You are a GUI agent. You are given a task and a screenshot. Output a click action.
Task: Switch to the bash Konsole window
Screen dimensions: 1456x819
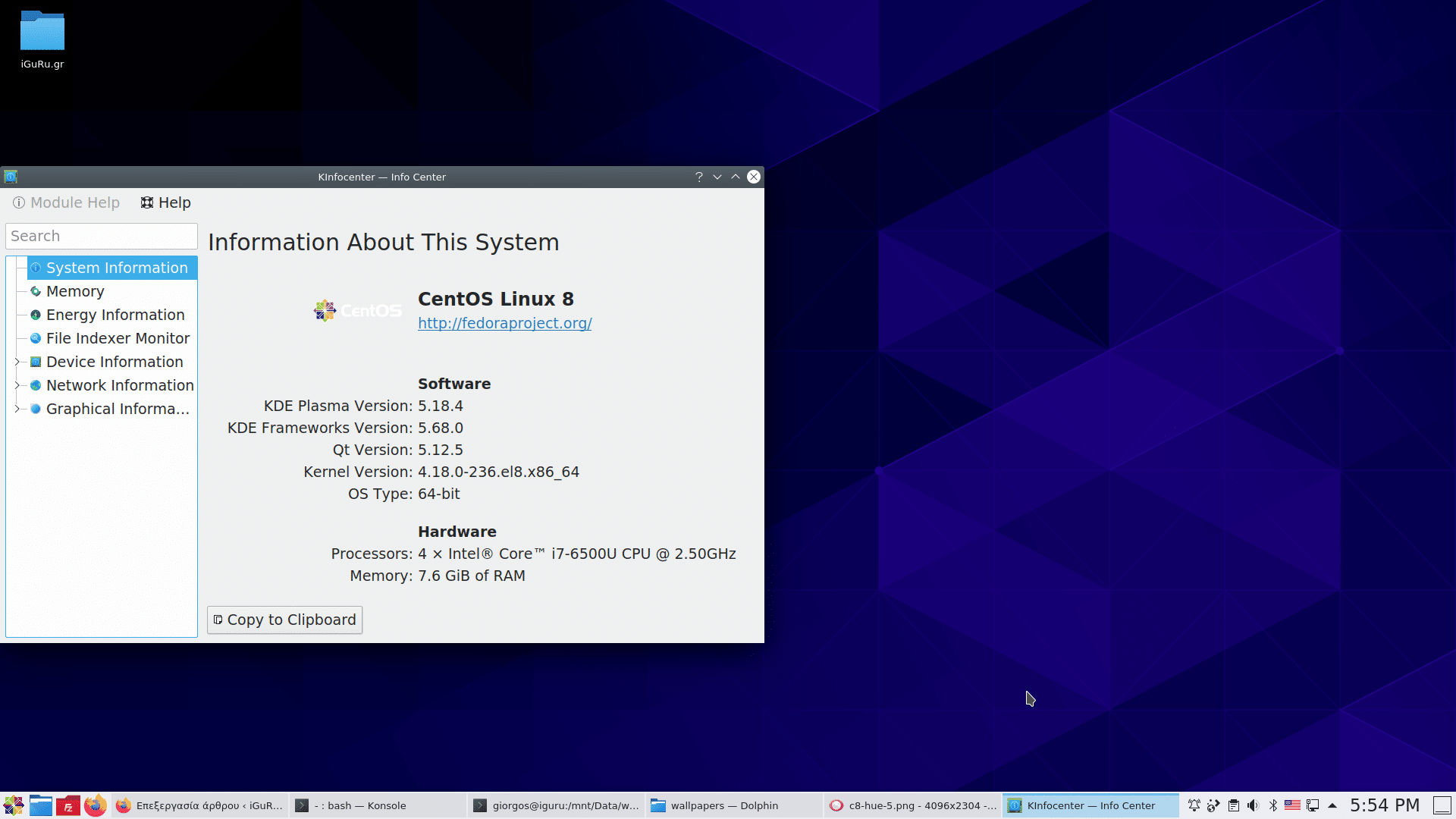coord(377,805)
